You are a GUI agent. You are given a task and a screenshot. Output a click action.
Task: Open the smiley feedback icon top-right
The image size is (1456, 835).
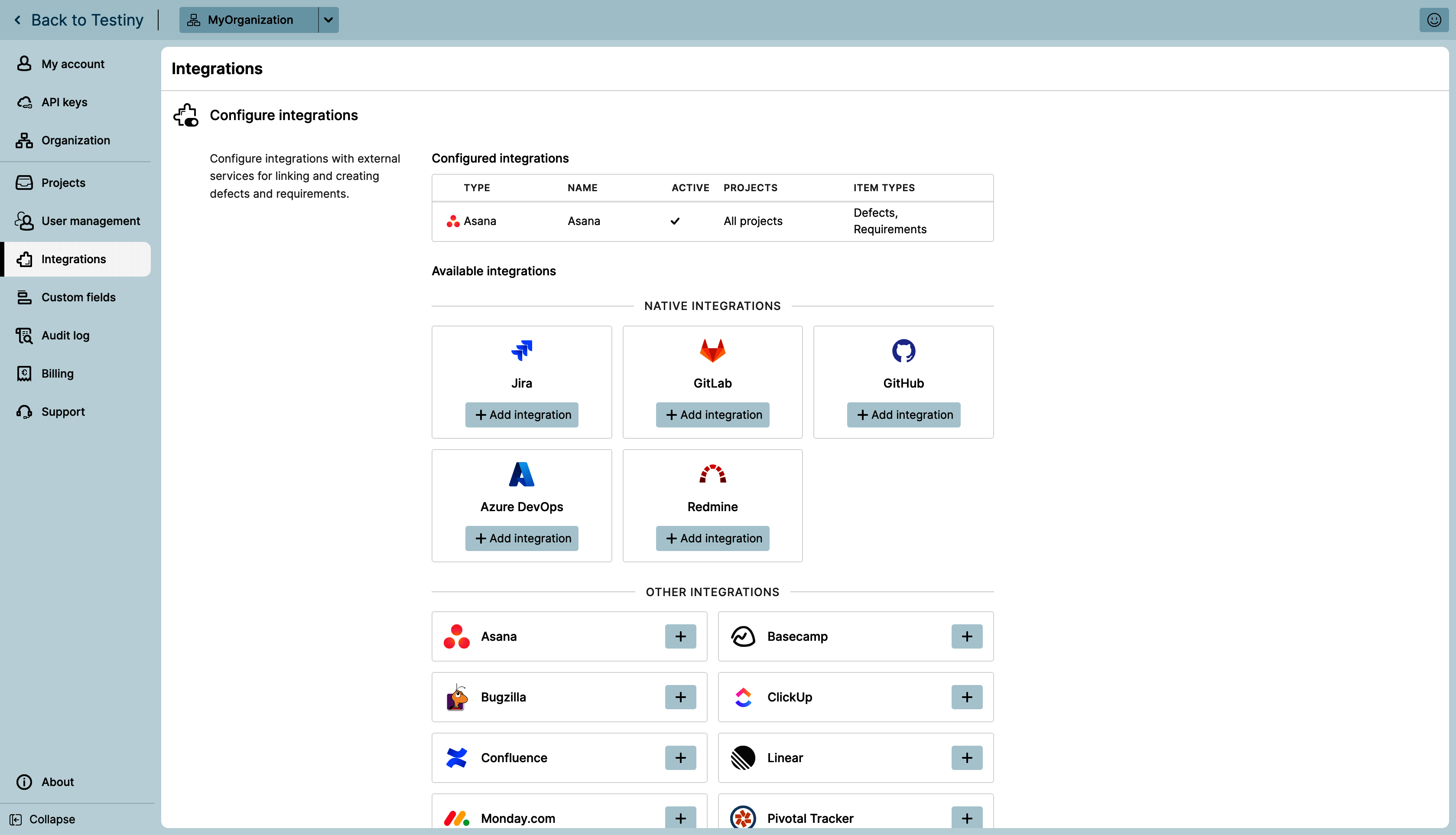(x=1433, y=20)
